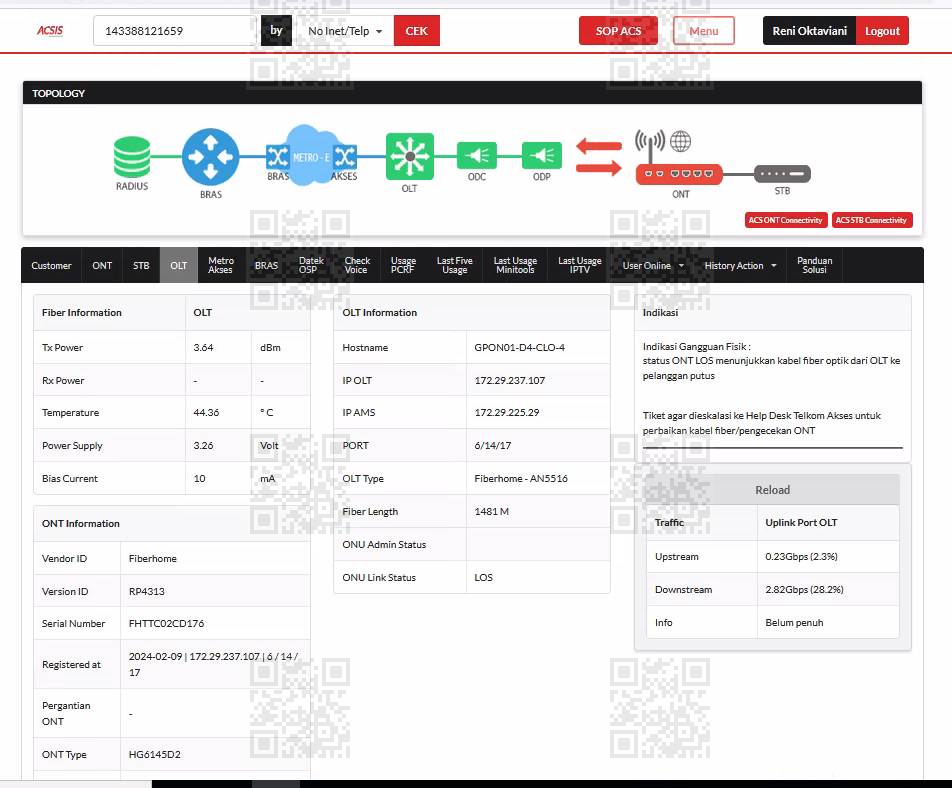Click the ACSIS logo

tap(50, 30)
